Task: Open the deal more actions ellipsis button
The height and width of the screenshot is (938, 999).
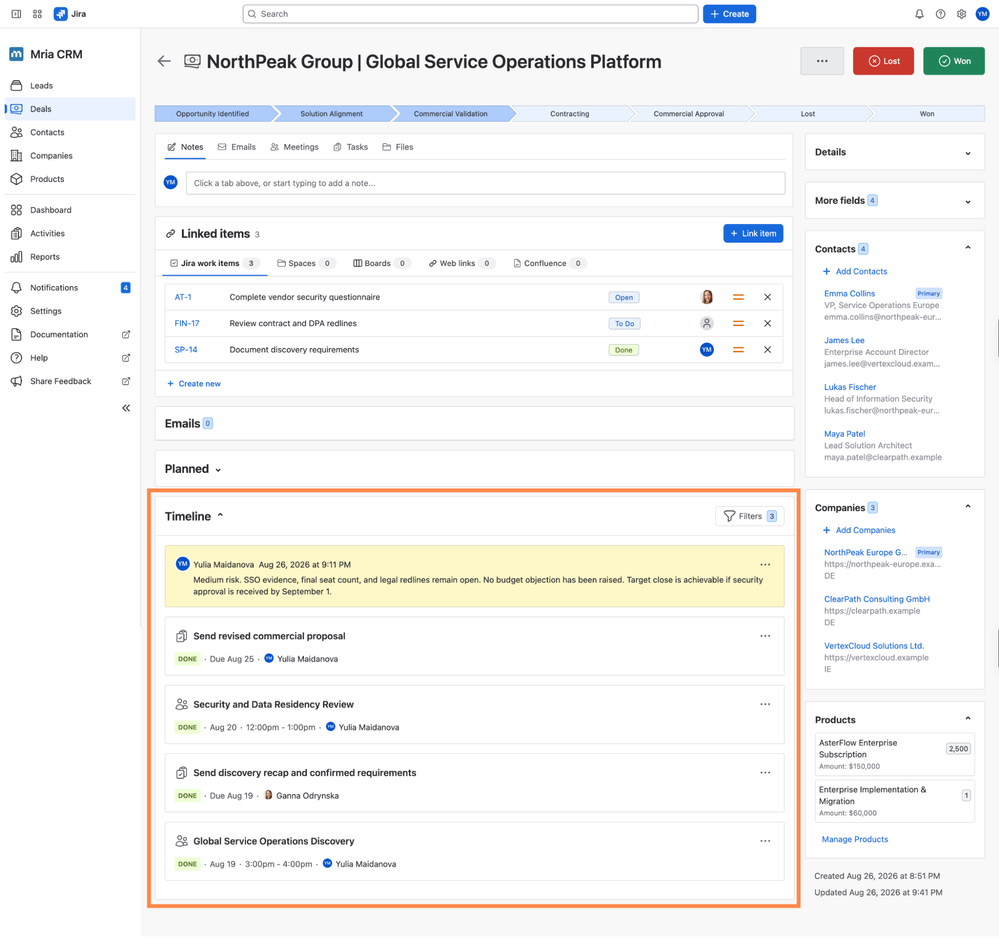Action: pos(822,61)
